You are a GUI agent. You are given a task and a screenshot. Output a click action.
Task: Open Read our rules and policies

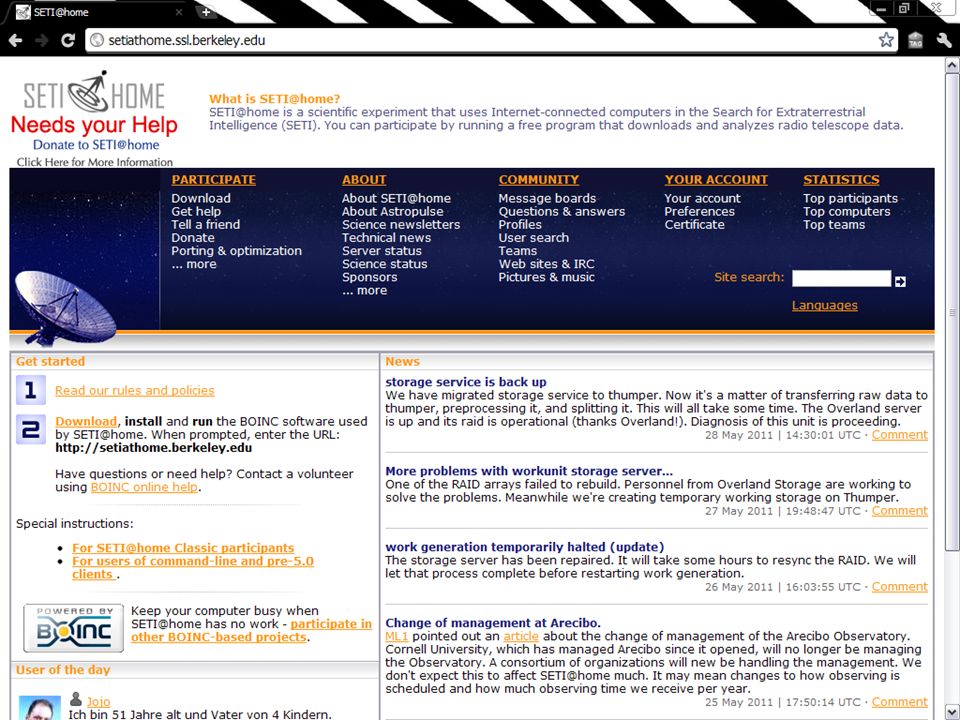pos(135,391)
